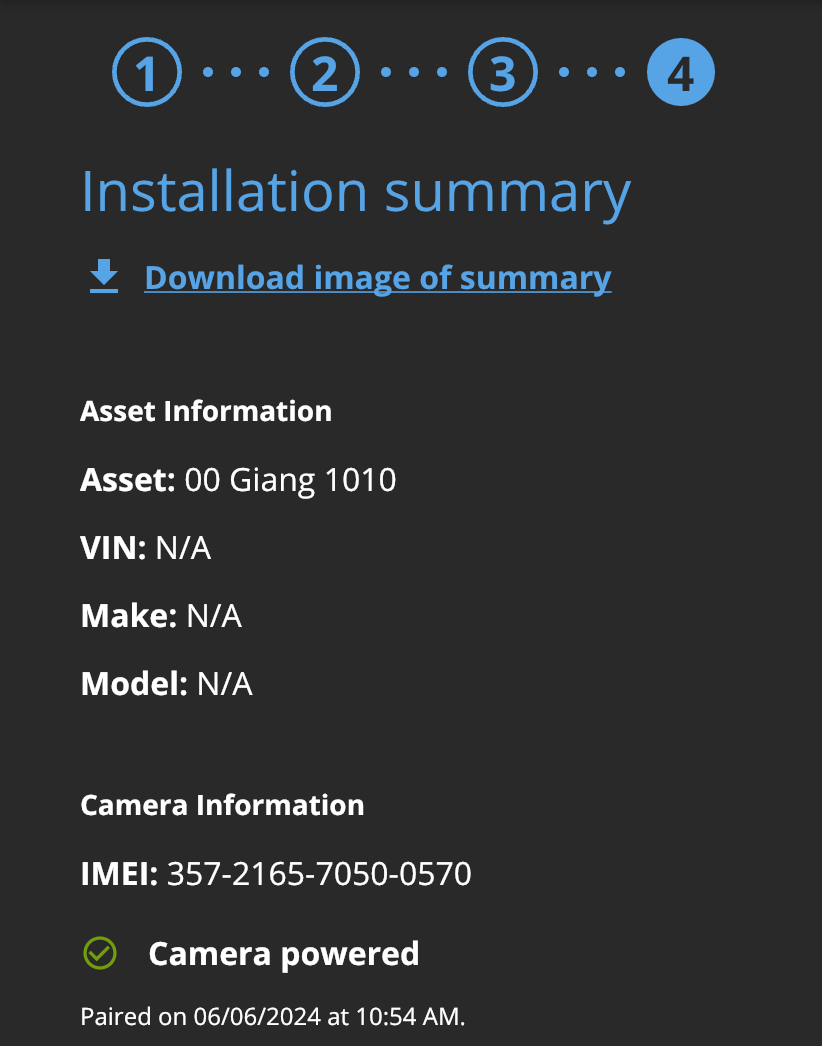Select the Paired on 06/06/2024 text
The width and height of the screenshot is (822, 1046).
point(272,1017)
